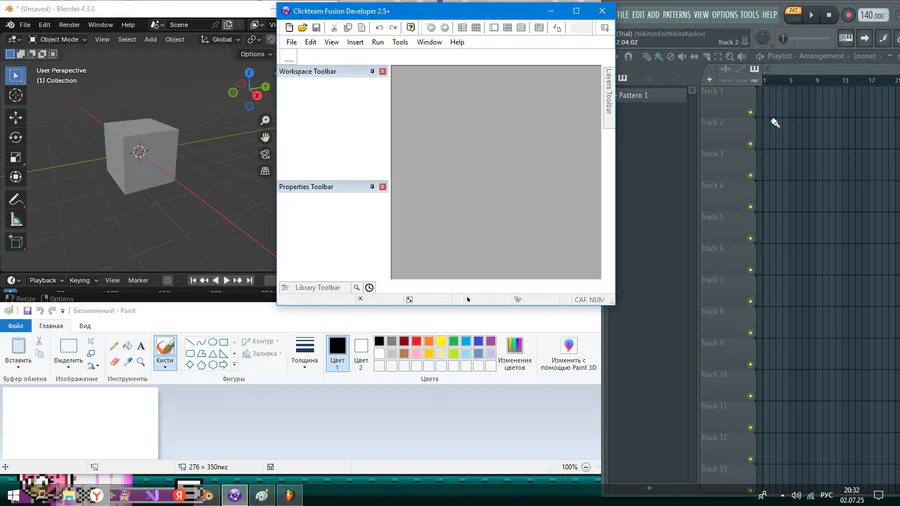Image resolution: width=900 pixels, height=506 pixels.
Task: Click the zoom magnifier icon in Blender viewport
Action: click(x=265, y=120)
